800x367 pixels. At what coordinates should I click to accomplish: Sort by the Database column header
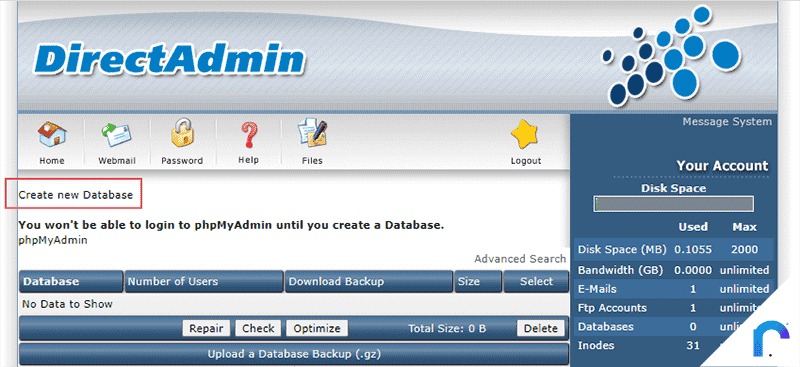(x=71, y=281)
